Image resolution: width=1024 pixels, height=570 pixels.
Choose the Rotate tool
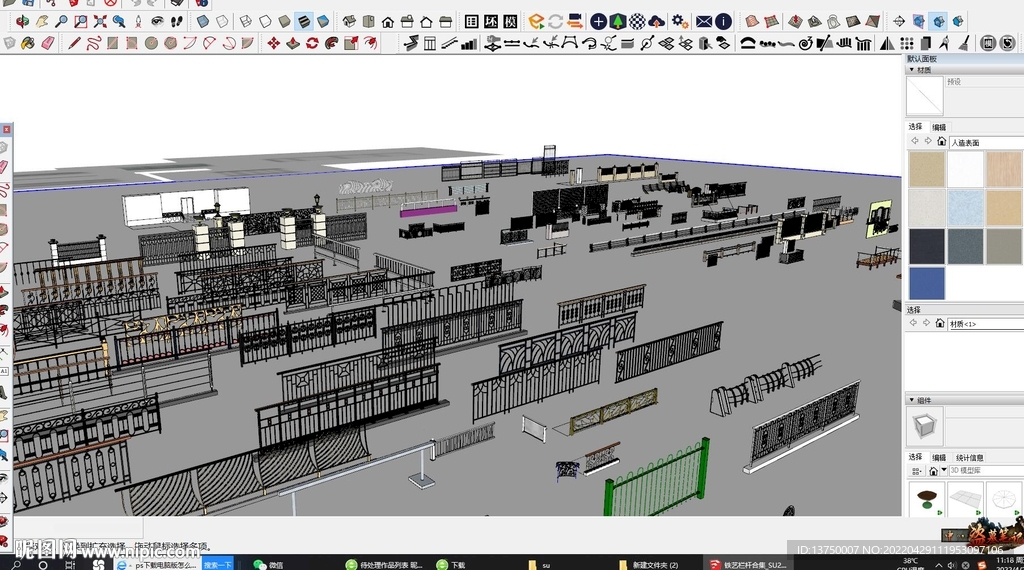point(312,43)
